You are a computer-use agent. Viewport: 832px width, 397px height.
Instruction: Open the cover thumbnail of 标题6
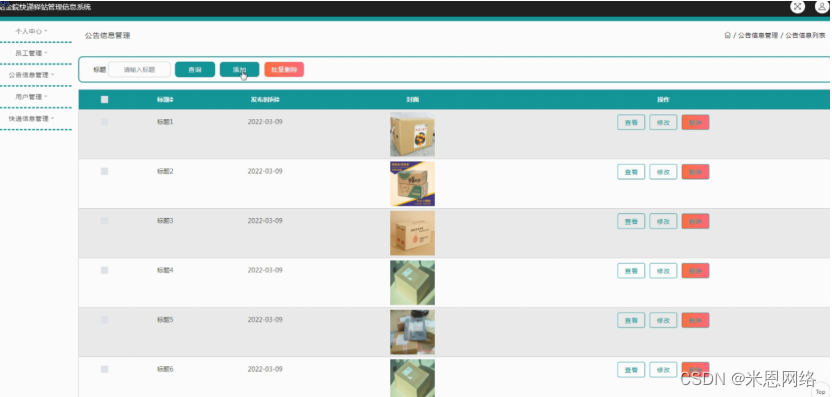tap(412, 378)
